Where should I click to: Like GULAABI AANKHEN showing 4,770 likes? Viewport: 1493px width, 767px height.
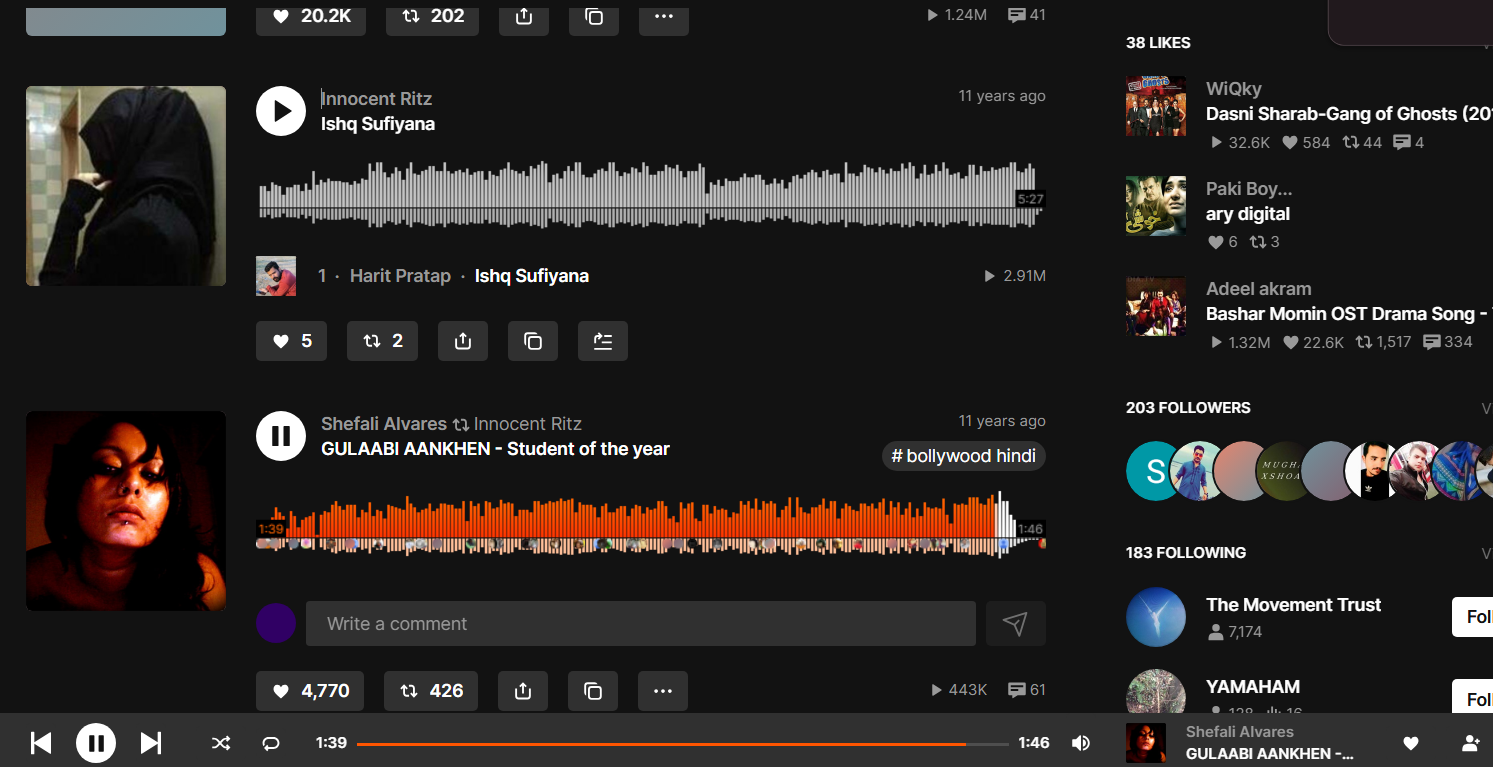click(310, 691)
